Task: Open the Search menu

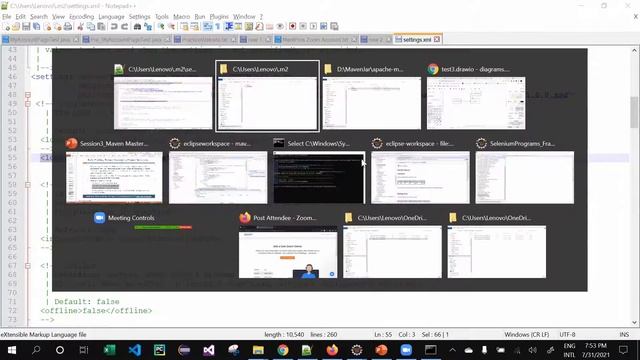Action: 39,17
